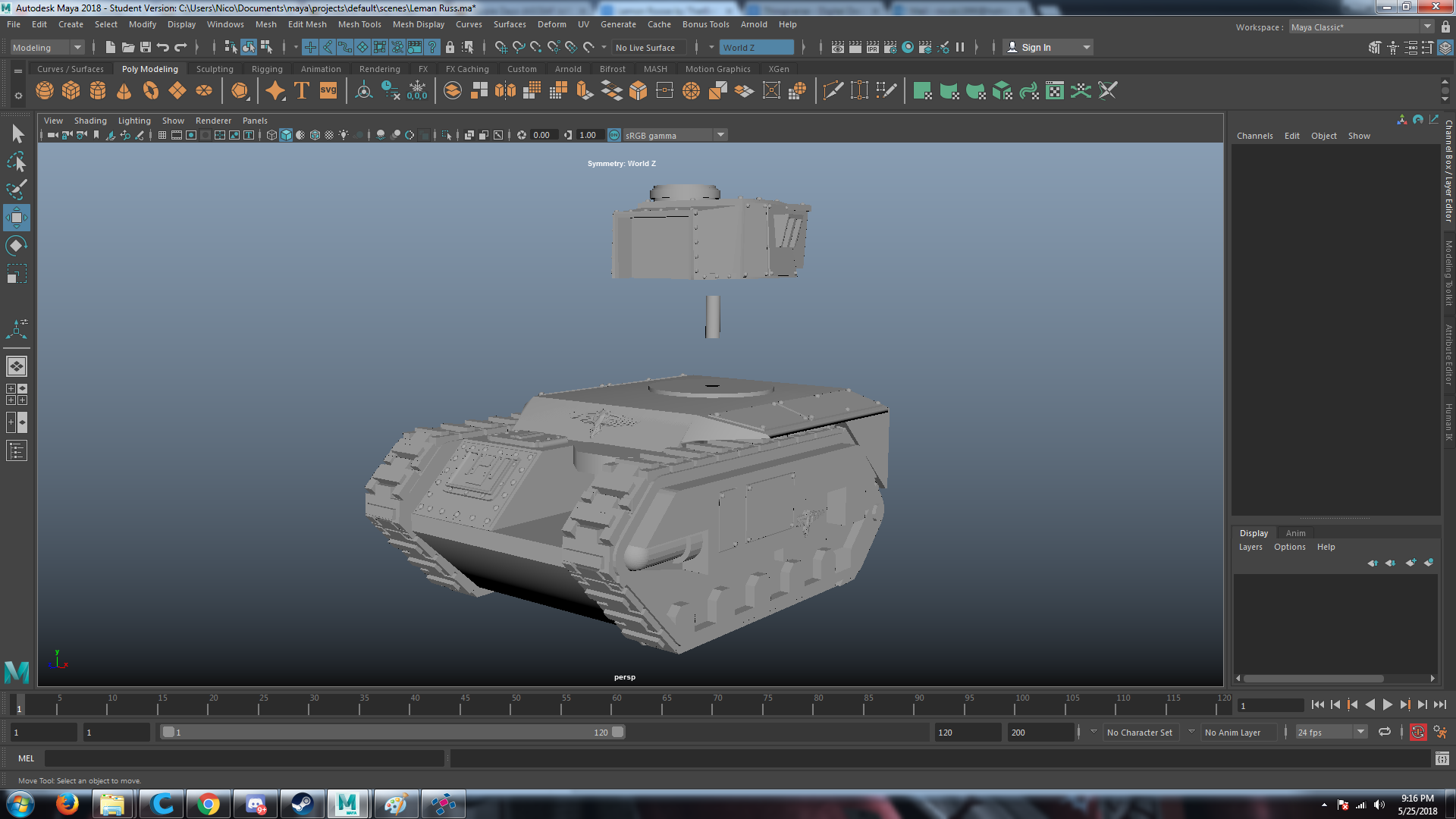1456x819 pixels.
Task: Create a polygon sphere from the shelf
Action: 45,91
